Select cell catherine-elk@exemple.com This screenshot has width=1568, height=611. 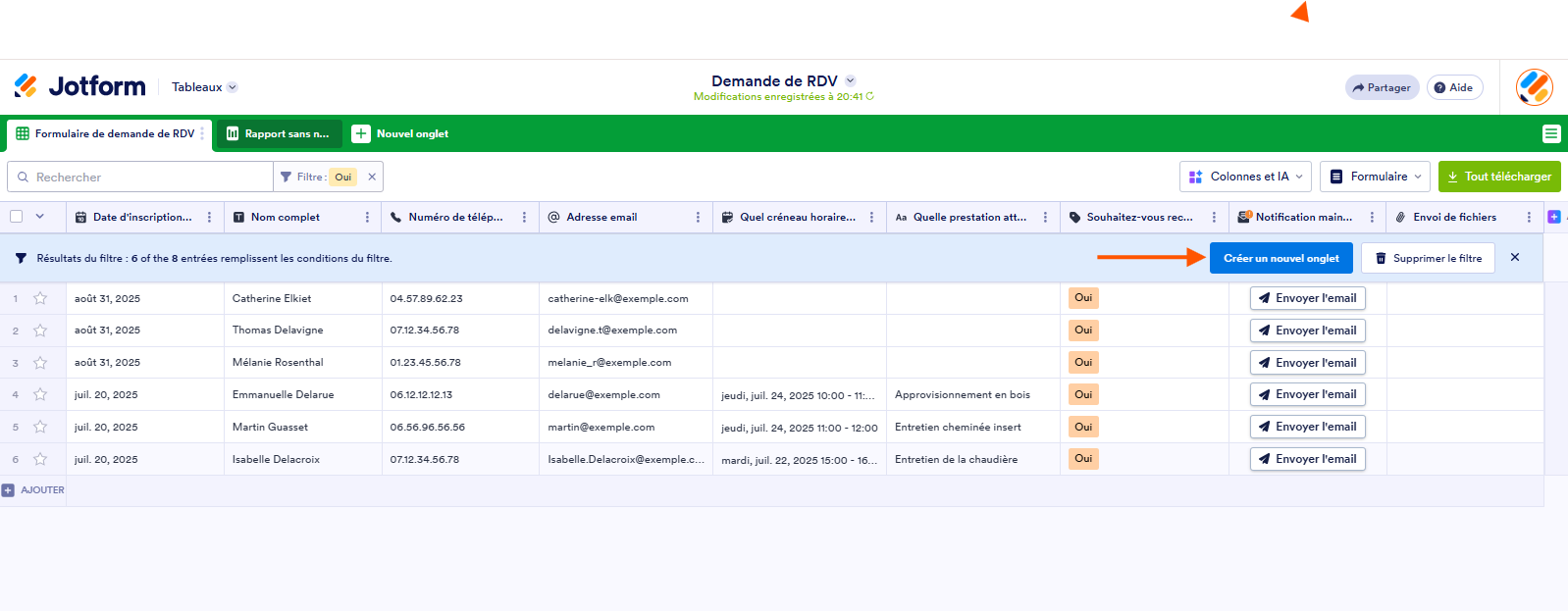click(x=626, y=298)
